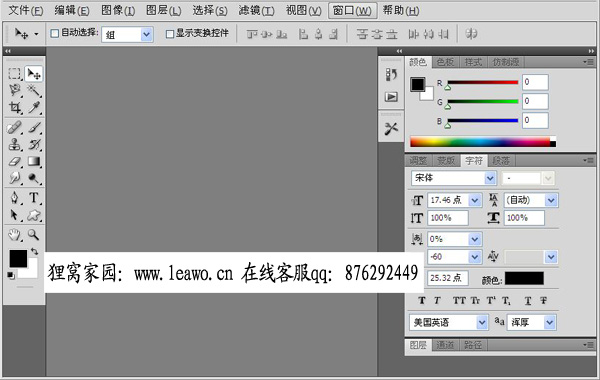Reset default foreground and background colors

pos(11,275)
